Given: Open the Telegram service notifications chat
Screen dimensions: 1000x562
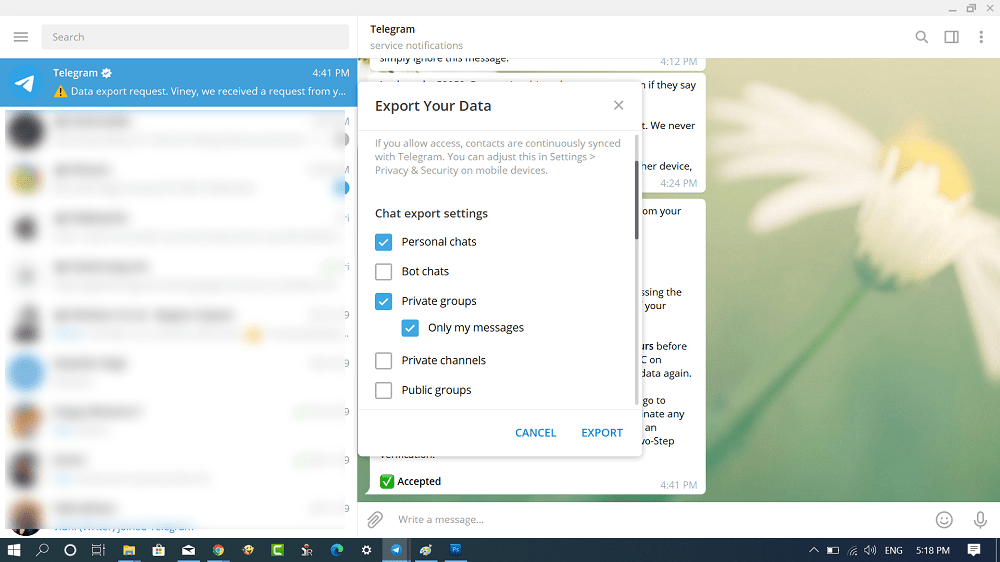Looking at the screenshot, I should 179,82.
